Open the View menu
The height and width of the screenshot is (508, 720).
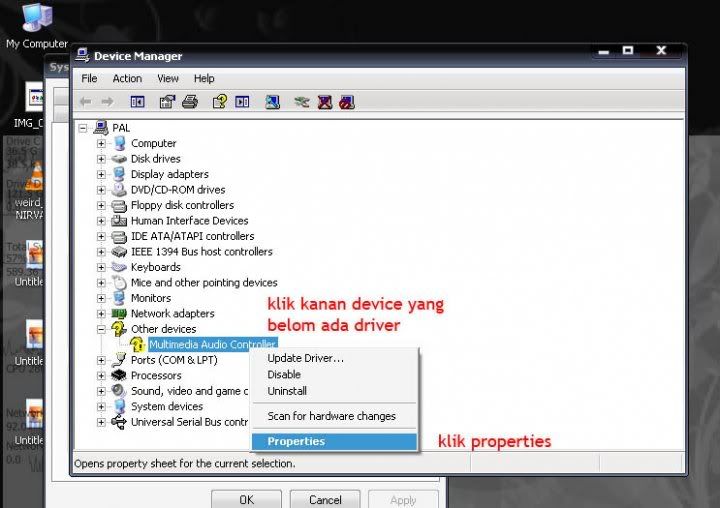click(168, 79)
